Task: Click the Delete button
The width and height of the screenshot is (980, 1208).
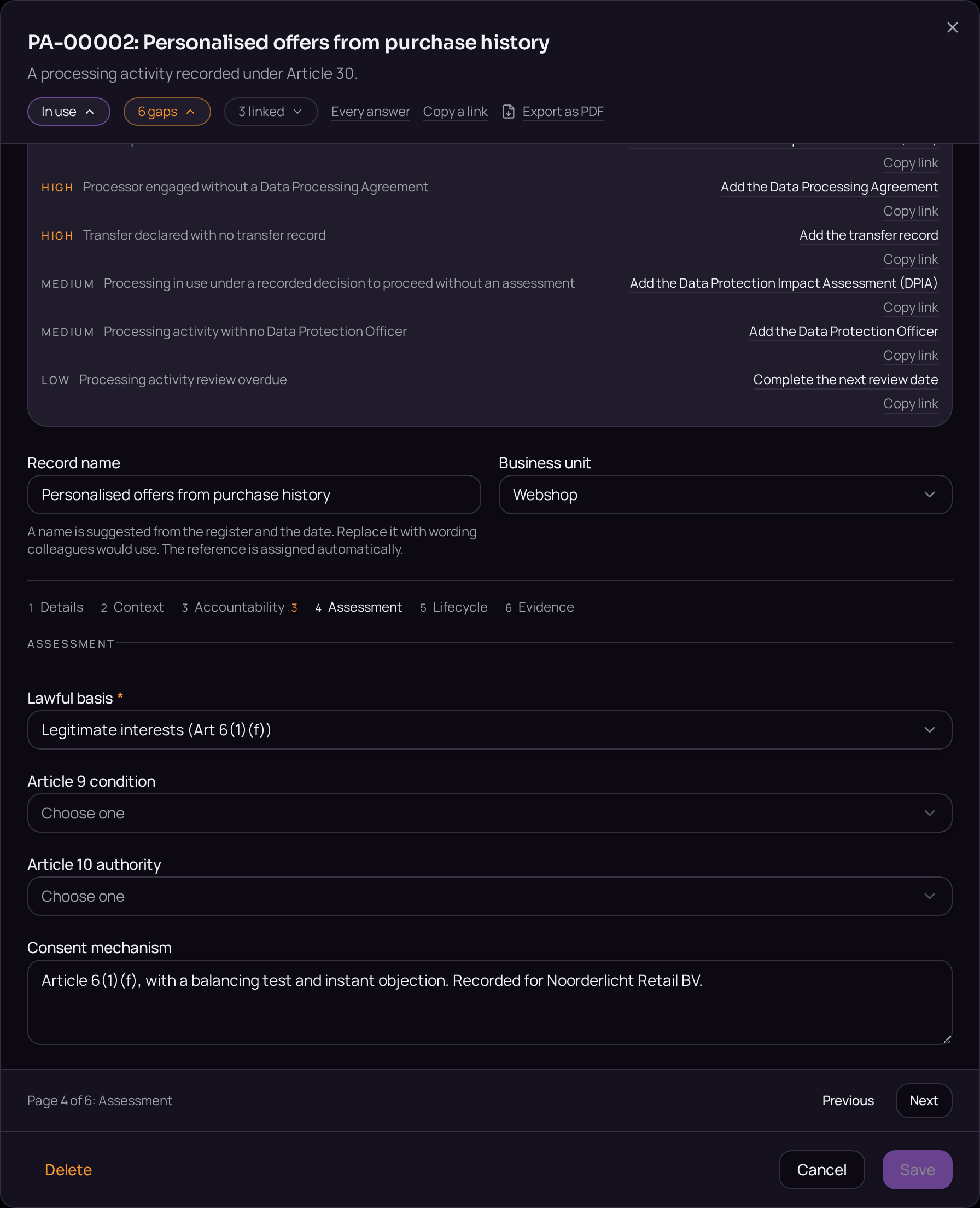Action: tap(68, 1170)
